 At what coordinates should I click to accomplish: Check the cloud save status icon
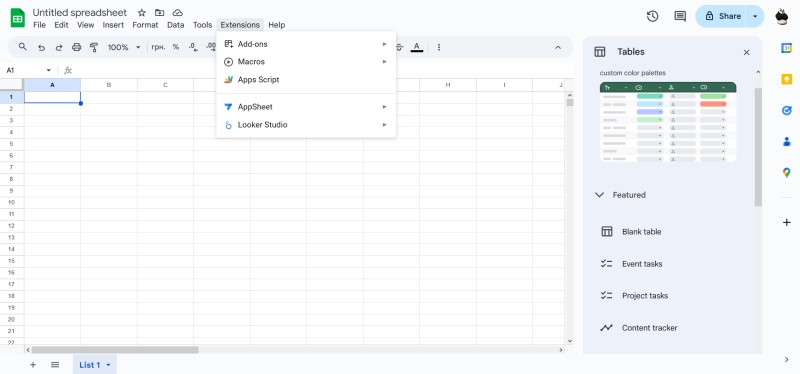click(177, 13)
